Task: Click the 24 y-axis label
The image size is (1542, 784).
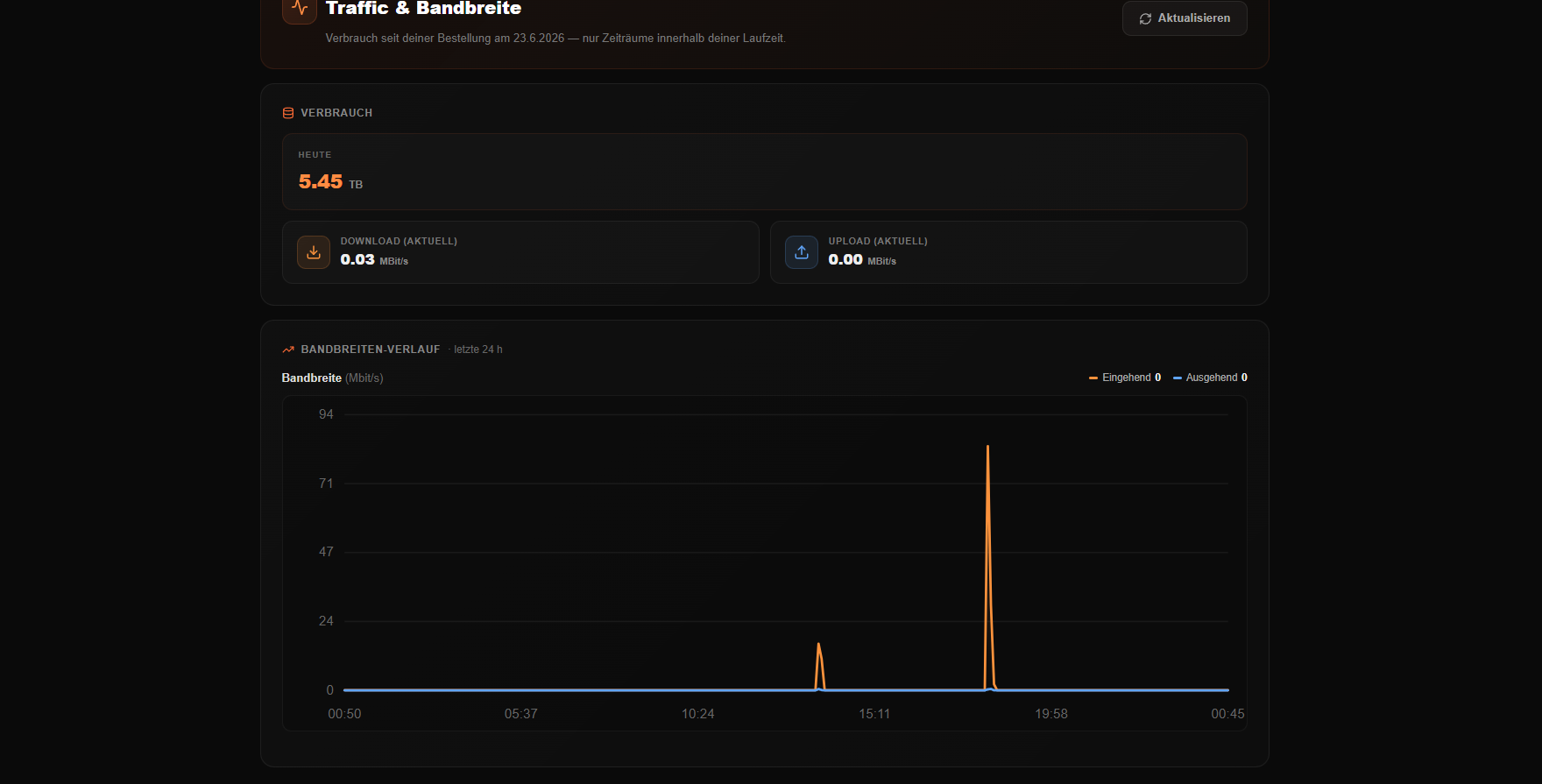Action: click(x=326, y=621)
